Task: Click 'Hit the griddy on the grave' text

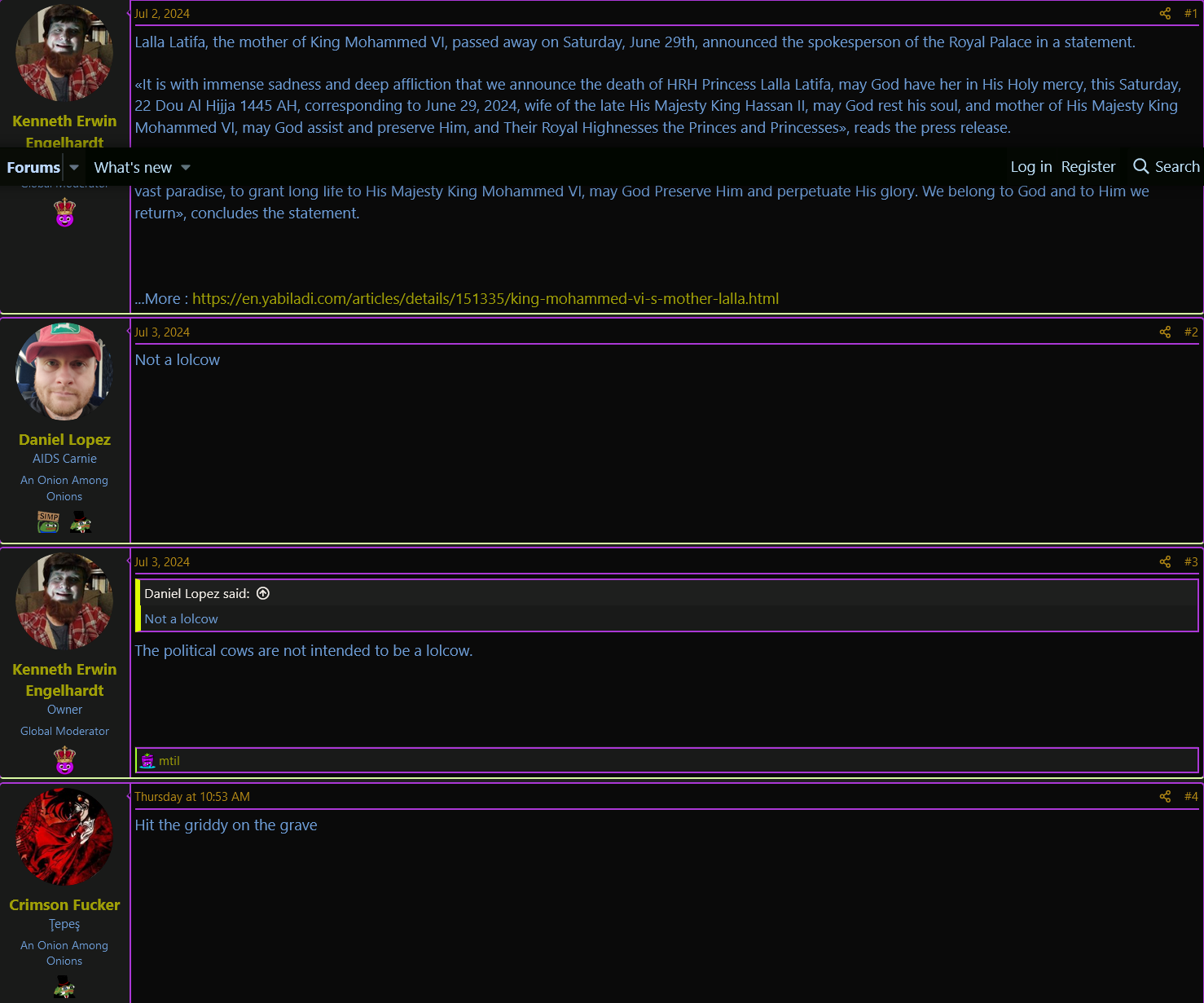Action: coord(226,825)
